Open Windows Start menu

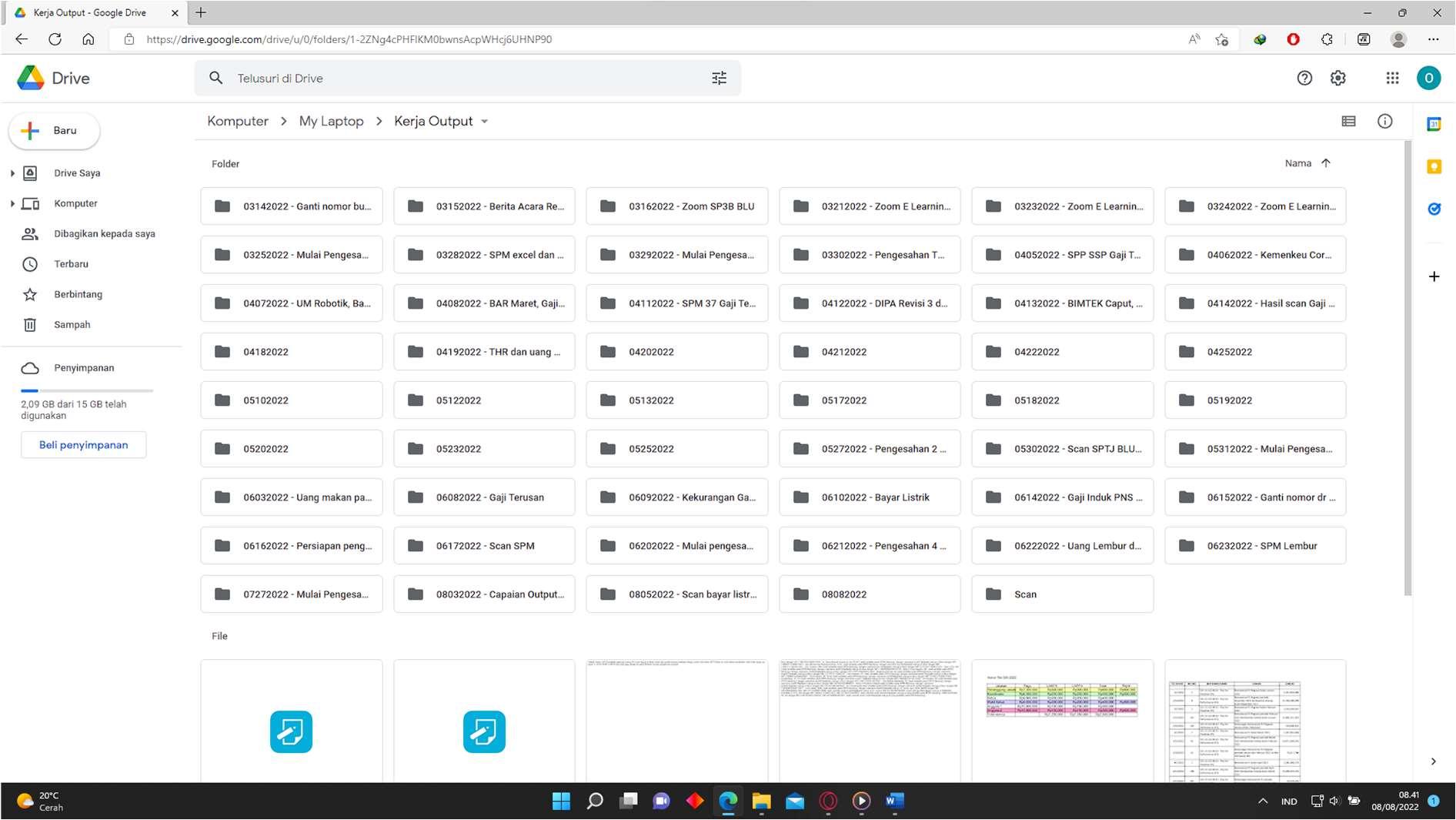point(561,802)
